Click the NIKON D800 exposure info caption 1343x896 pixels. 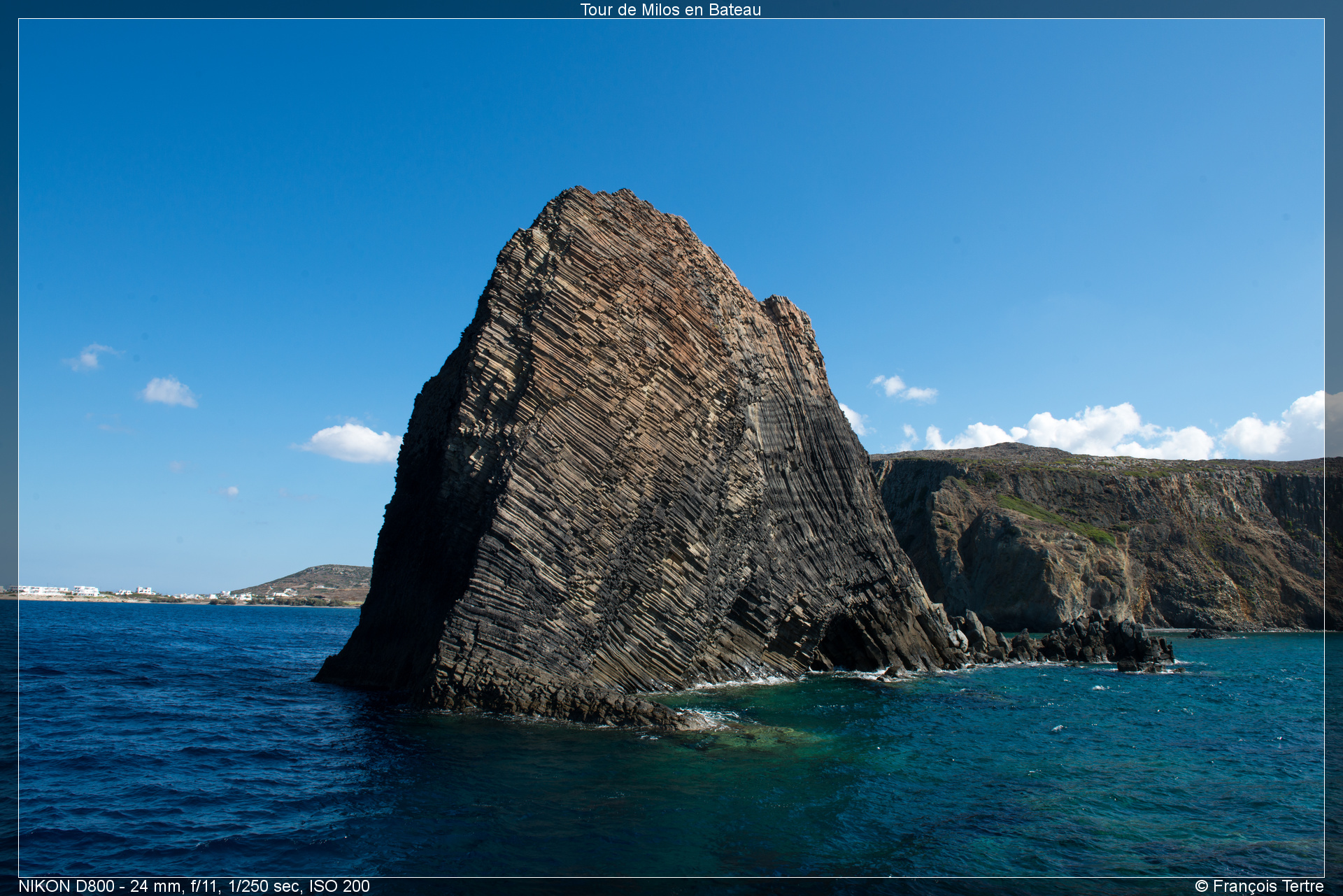click(x=194, y=886)
